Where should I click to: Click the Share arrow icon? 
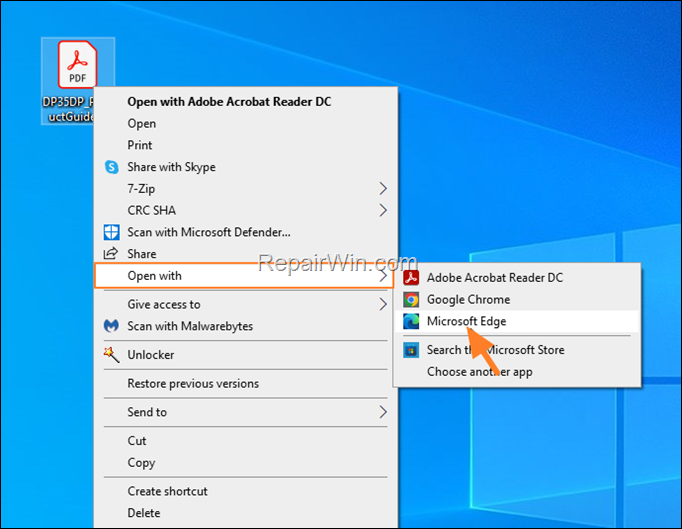coord(110,253)
